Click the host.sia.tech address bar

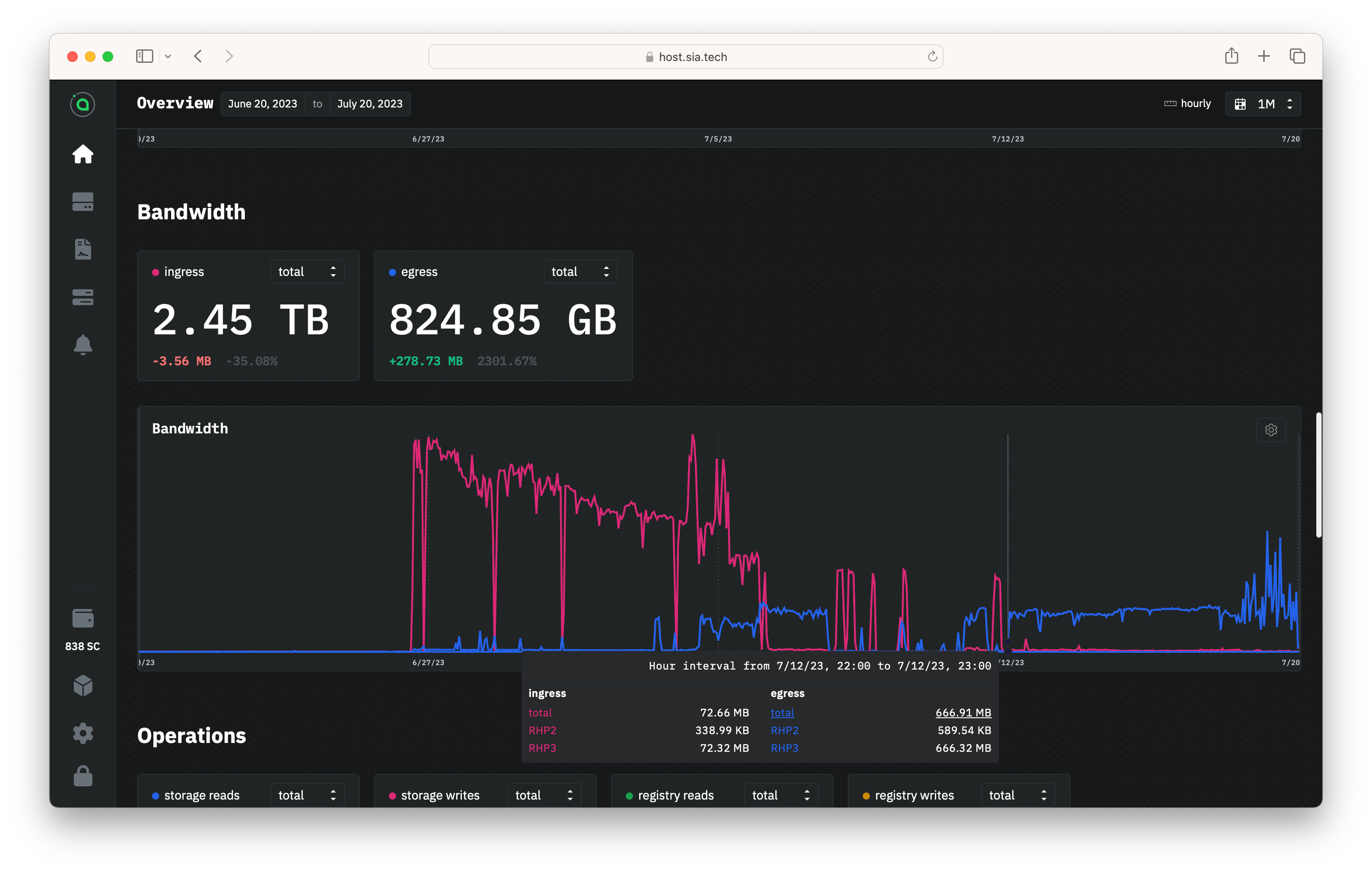(686, 57)
